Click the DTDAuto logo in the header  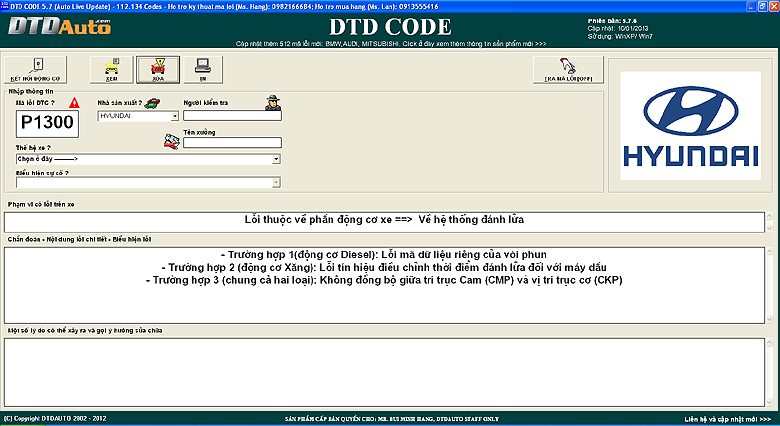click(60, 26)
